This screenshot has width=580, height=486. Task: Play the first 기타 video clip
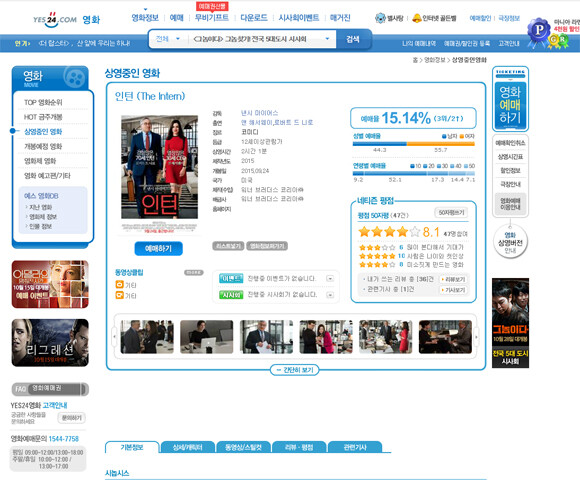click(119, 285)
